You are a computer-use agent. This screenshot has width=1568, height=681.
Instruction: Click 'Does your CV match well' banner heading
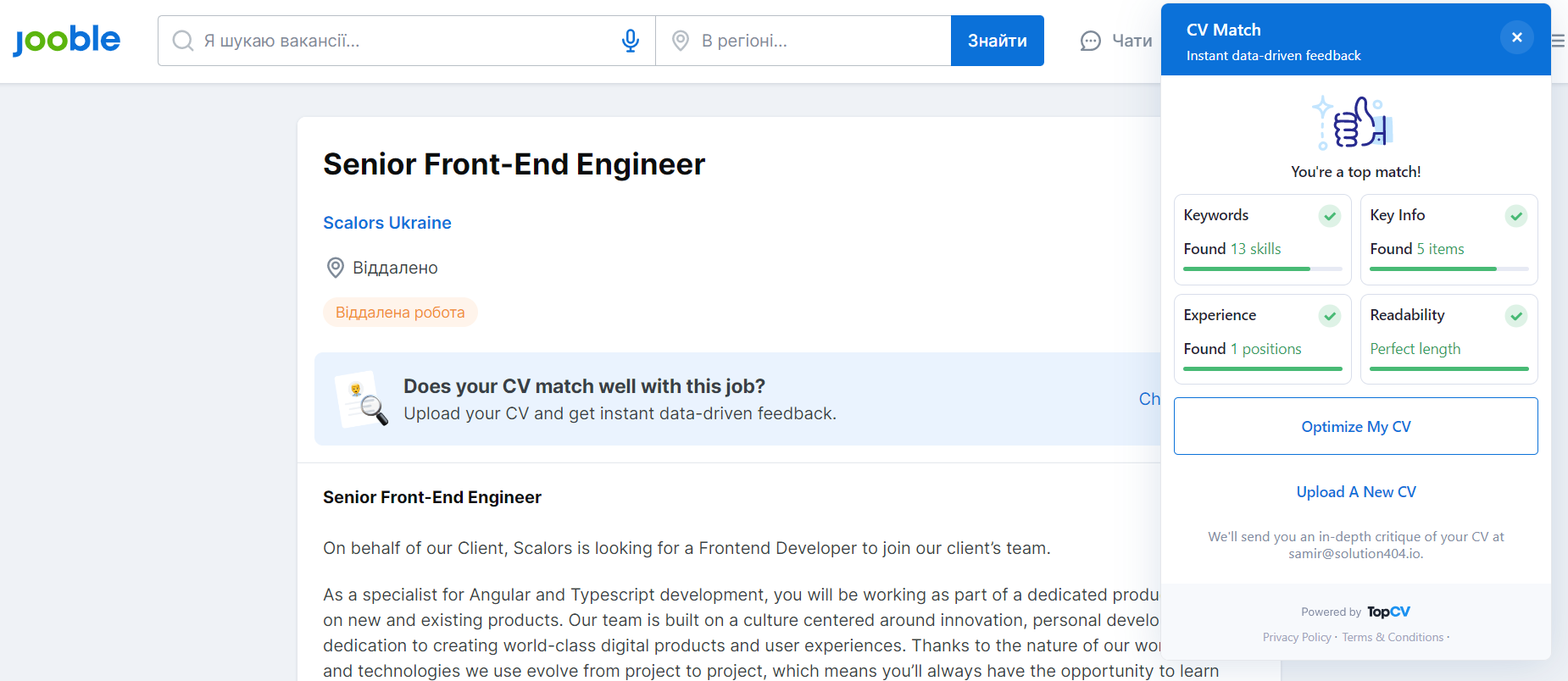(x=584, y=386)
